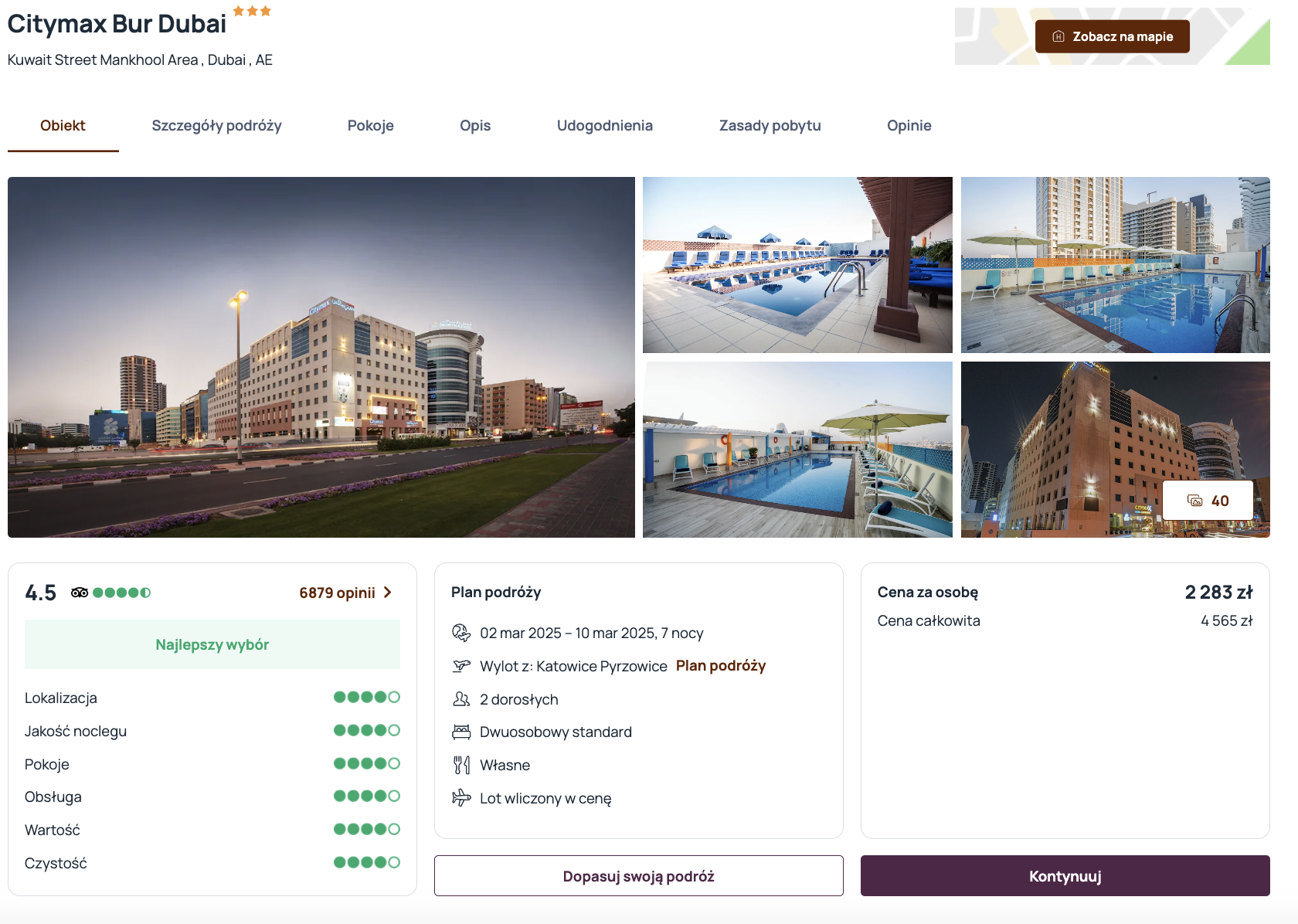Viewport: 1298px width, 924px height.
Task: Click the hotel icon on map button
Action: [1058, 36]
